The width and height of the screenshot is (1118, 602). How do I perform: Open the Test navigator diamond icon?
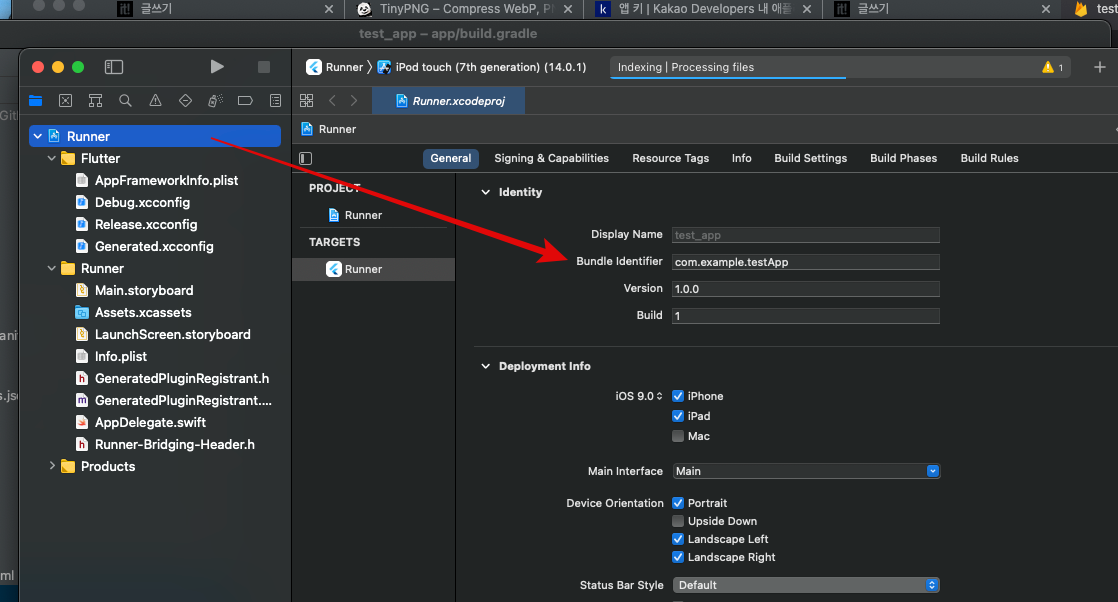[185, 101]
